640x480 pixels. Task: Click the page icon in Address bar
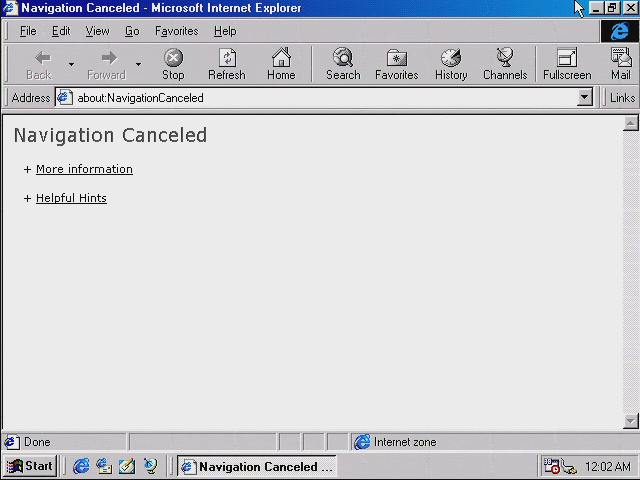pos(64,98)
